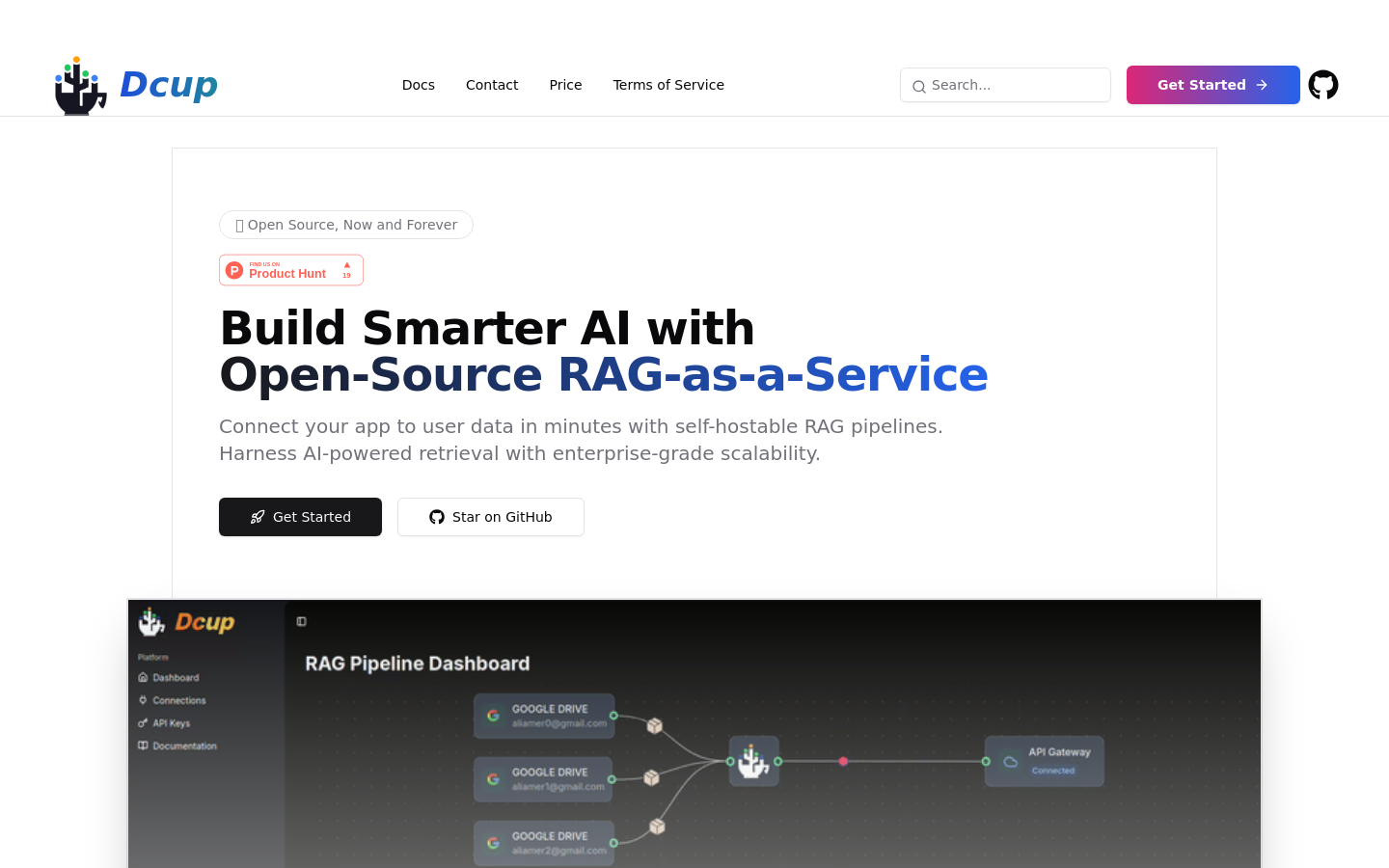The image size is (1389, 868).
Task: Click the arrow on header Get Started
Action: 1262,85
